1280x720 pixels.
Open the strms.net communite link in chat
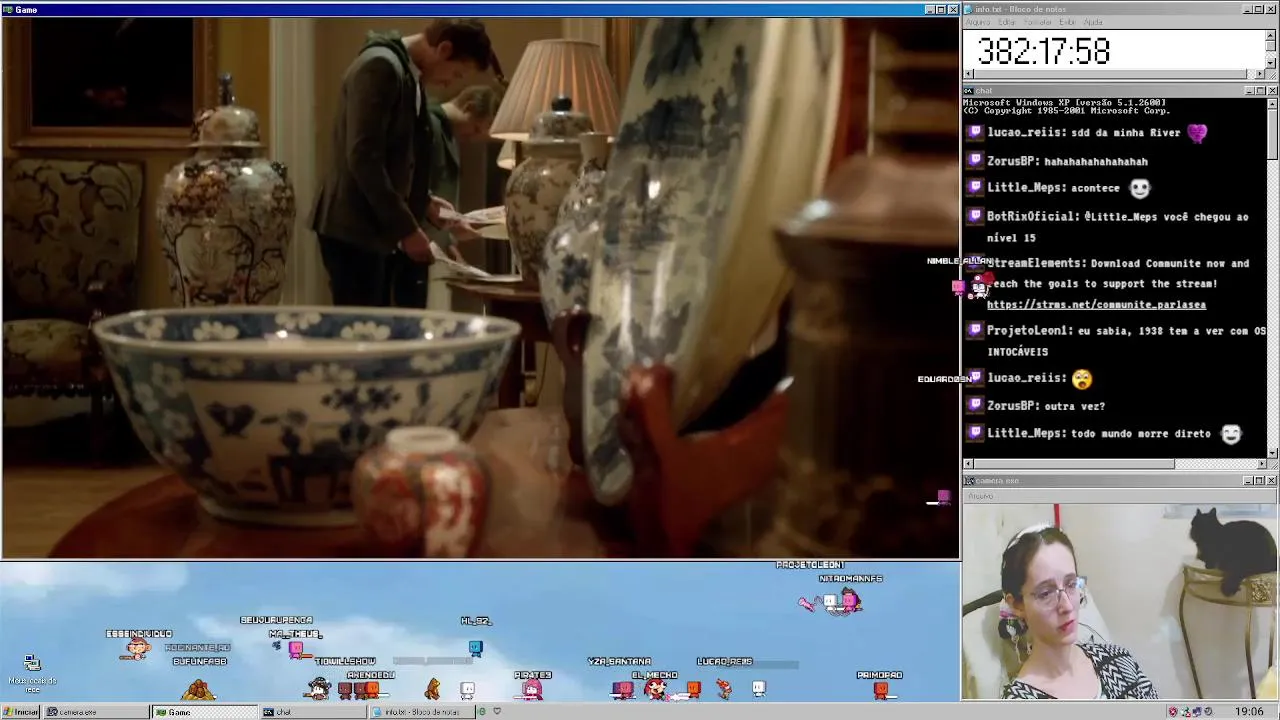click(x=1096, y=305)
